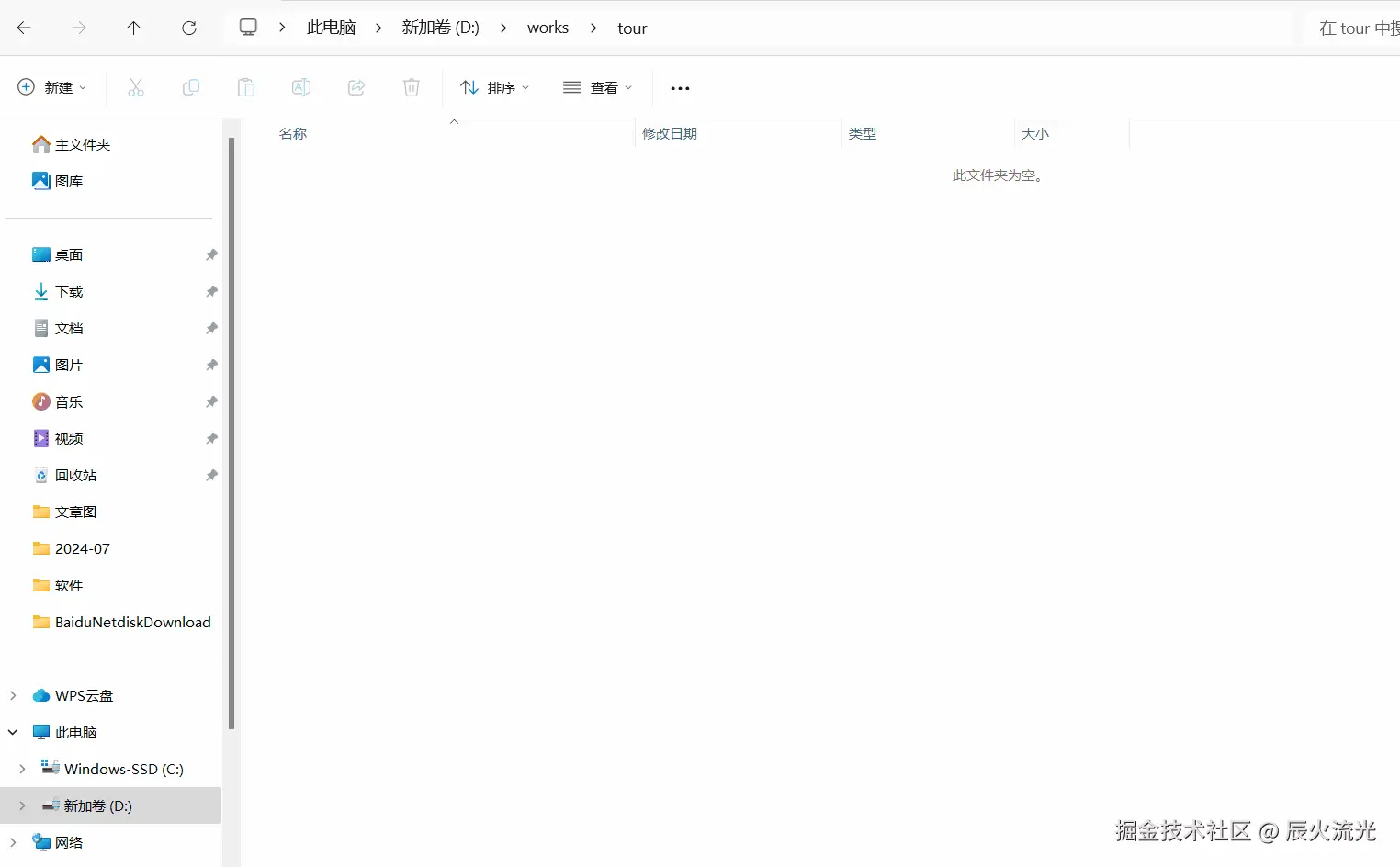This screenshot has width=1400, height=867.
Task: Collapse the 此电脑 tree entry
Action: pyautogui.click(x=12, y=732)
